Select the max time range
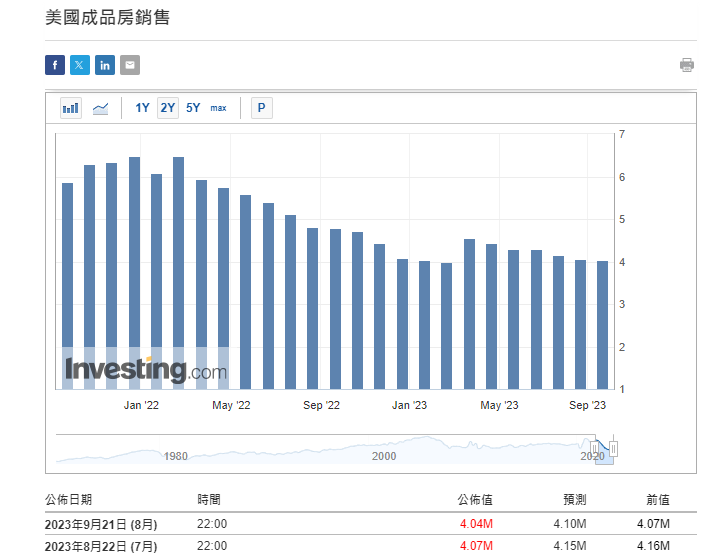The image size is (715, 556). click(x=218, y=108)
